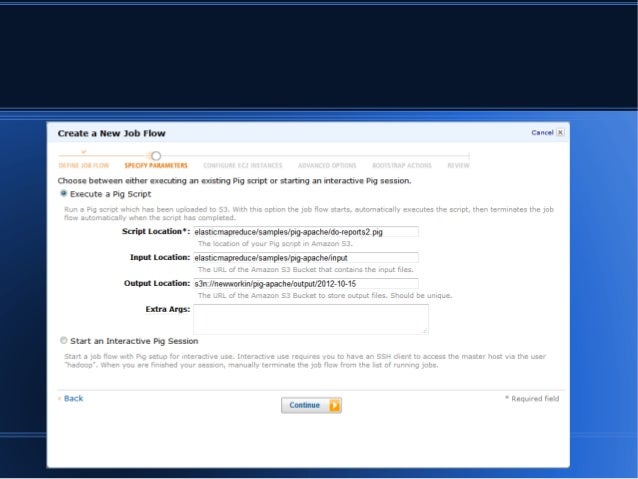Screen dimensions: 638x479
Task: Click the "Output Location:" label
Action: 157,283
